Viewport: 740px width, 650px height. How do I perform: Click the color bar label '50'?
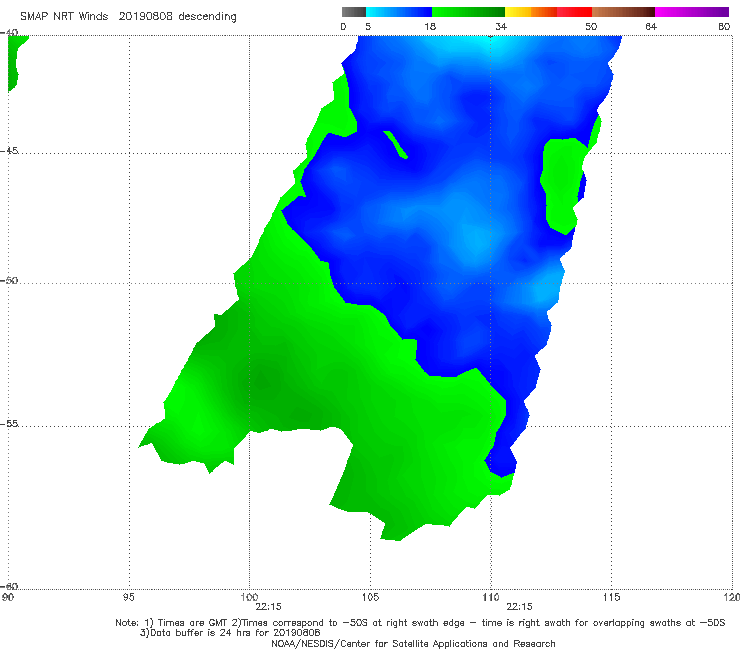[x=591, y=26]
